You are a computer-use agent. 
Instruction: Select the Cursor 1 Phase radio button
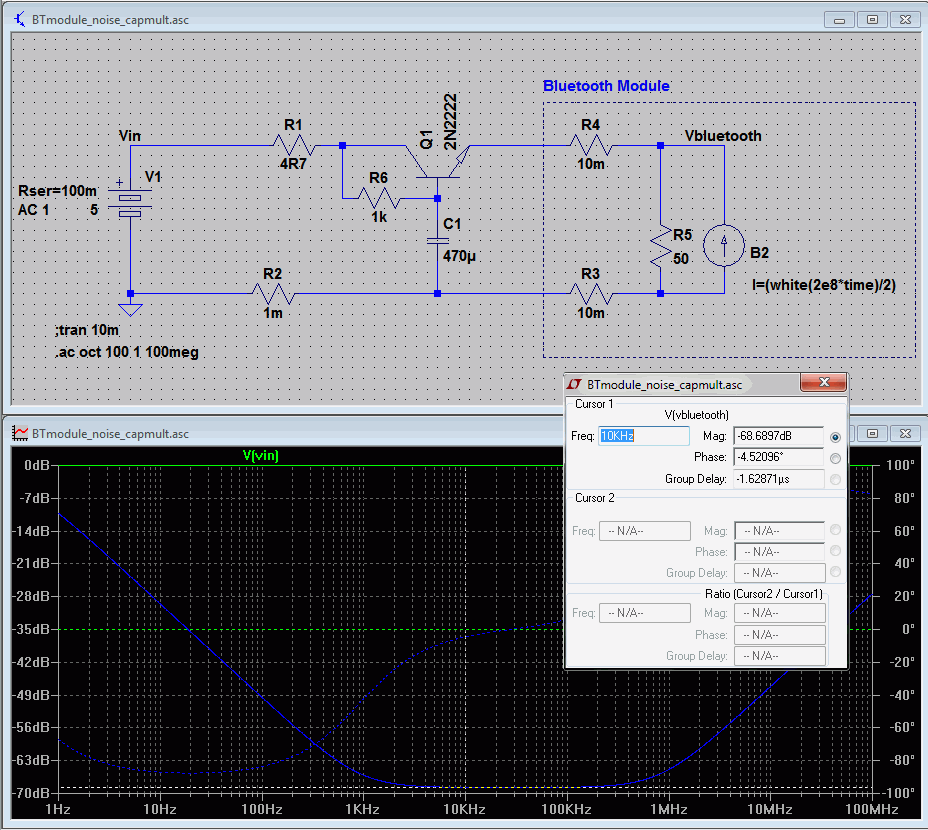tap(835, 458)
